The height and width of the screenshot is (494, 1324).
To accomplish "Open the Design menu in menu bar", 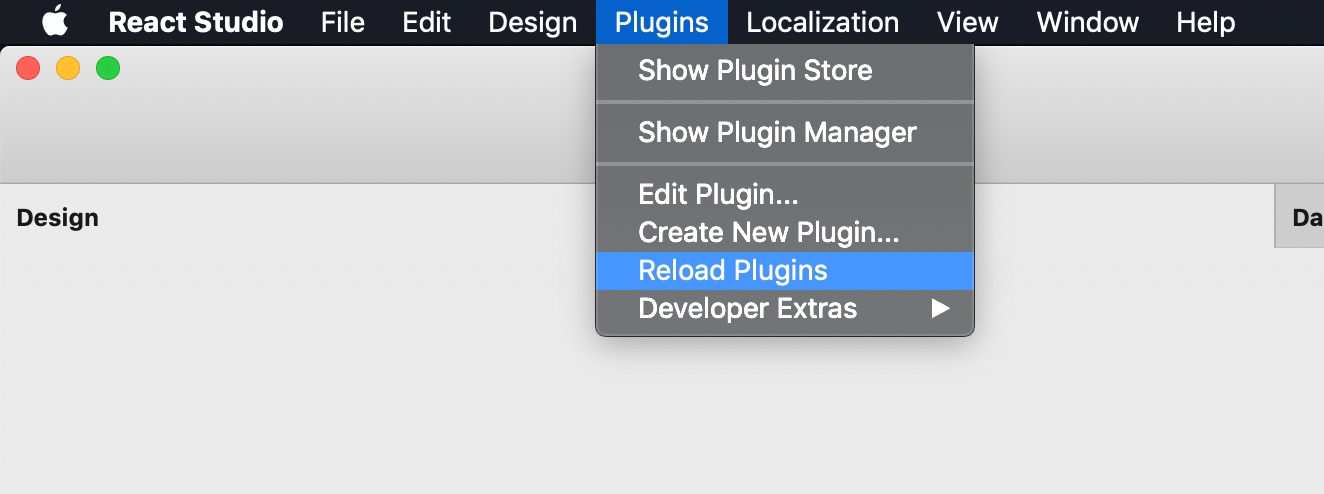I will point(532,22).
